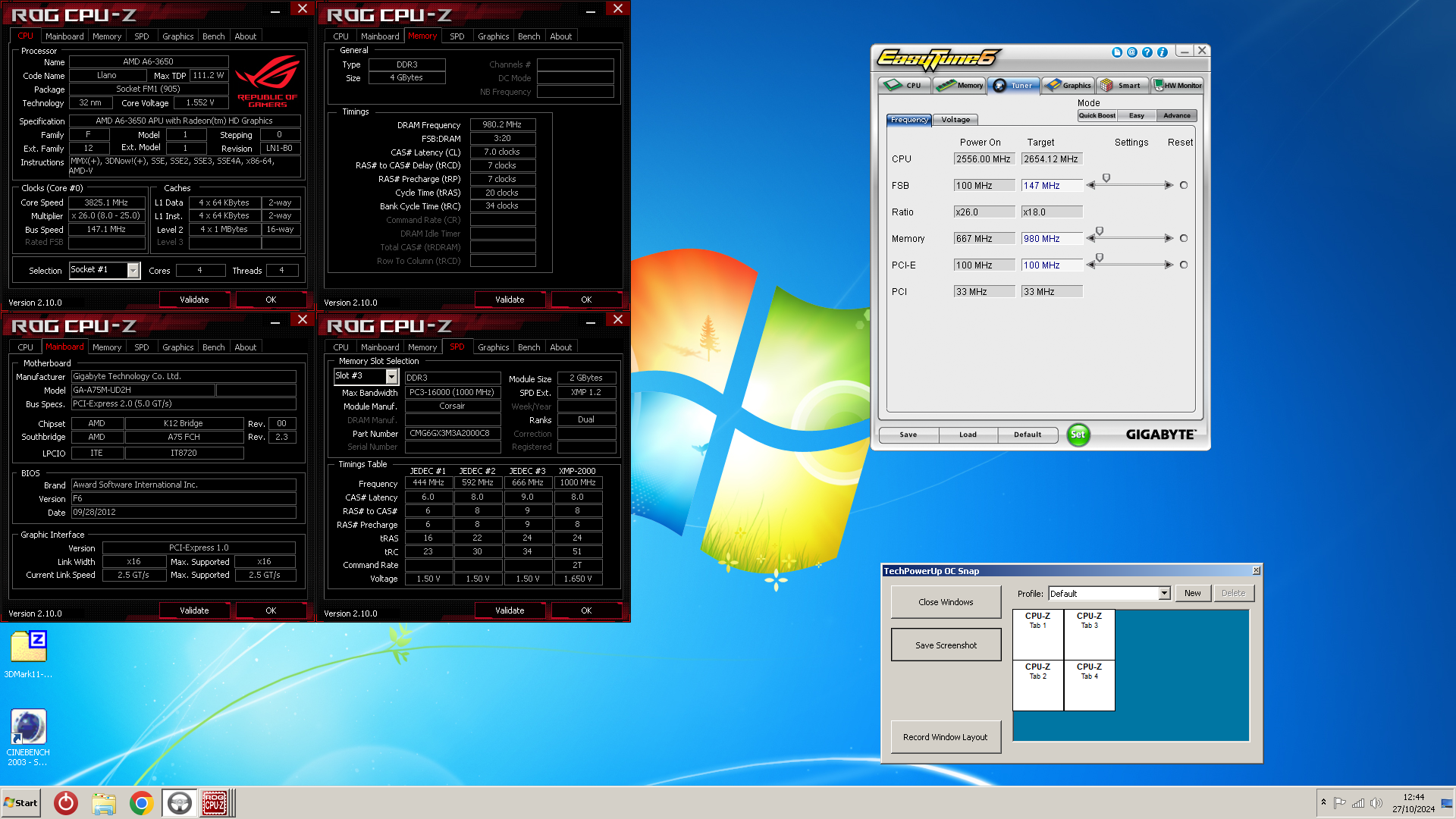Click the ROG Republic of Gamers logo
1456x819 pixels.
[267, 82]
